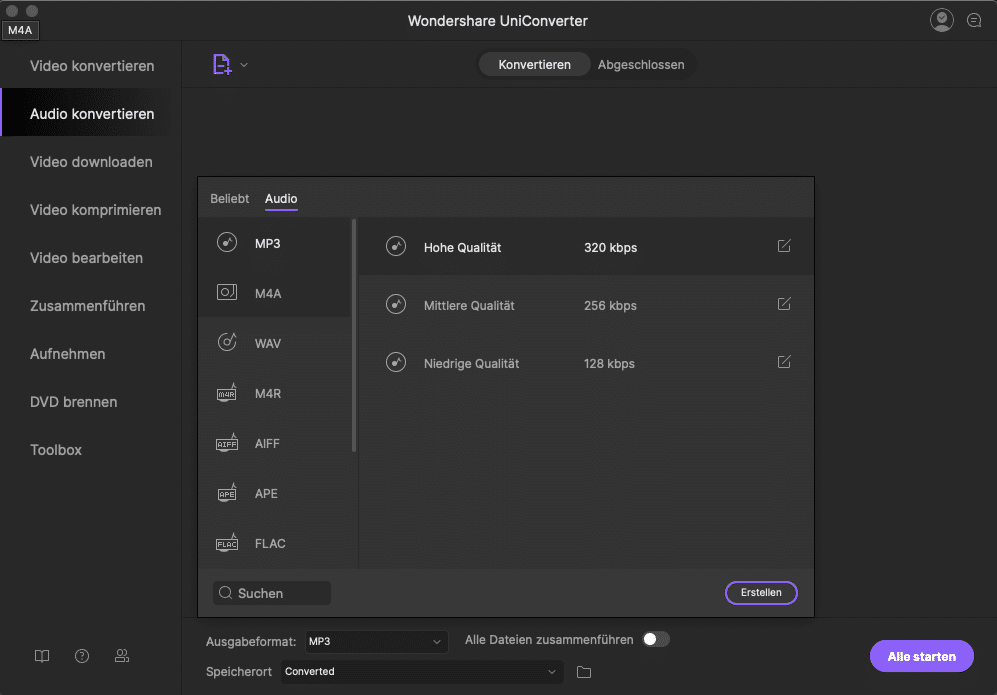Expand the add file dropdown arrow
Viewport: 997px width, 695px height.
coord(244,66)
